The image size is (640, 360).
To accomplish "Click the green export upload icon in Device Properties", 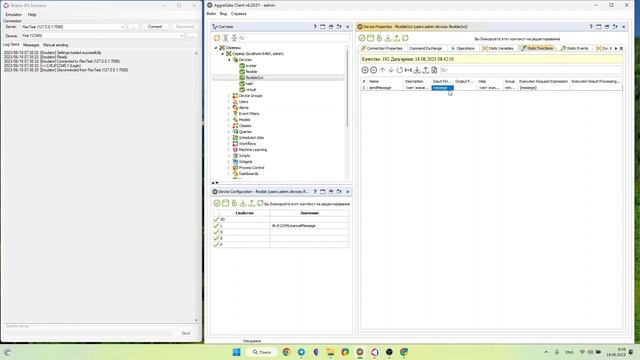I will 396,38.
